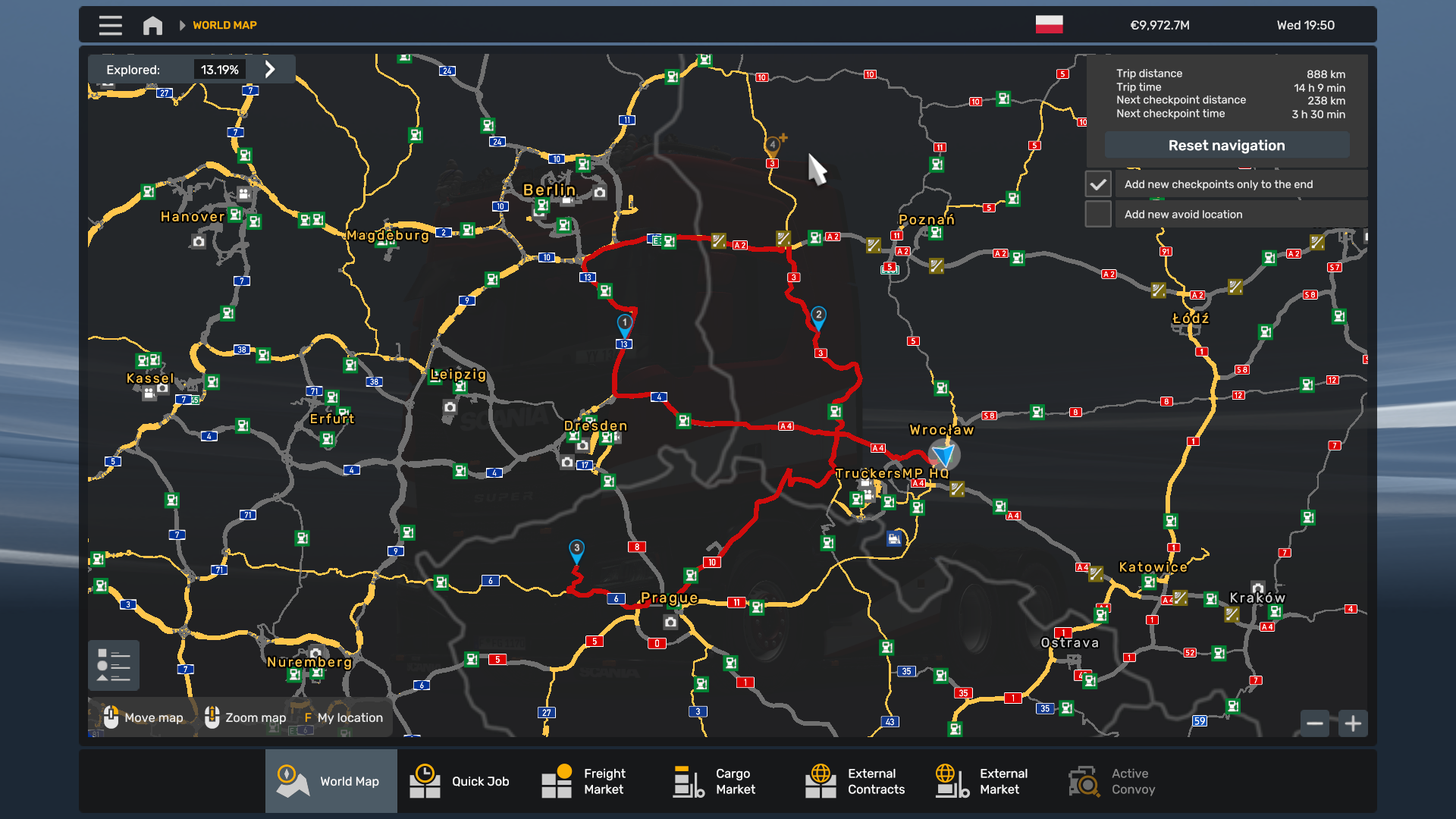Open the map legend panel icon

click(x=114, y=665)
